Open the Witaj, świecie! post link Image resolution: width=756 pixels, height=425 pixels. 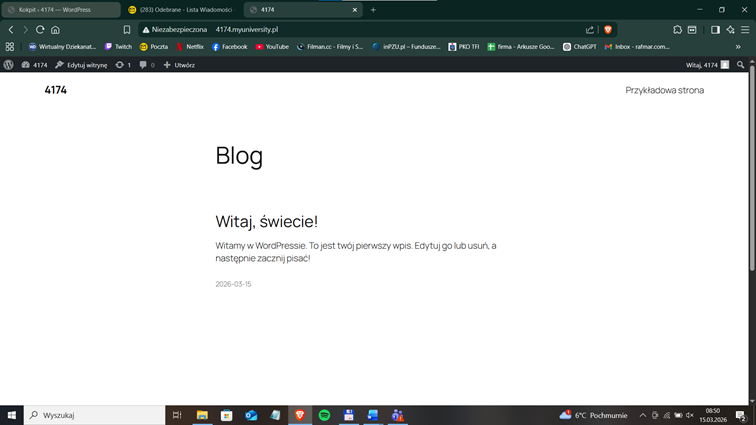(x=266, y=221)
